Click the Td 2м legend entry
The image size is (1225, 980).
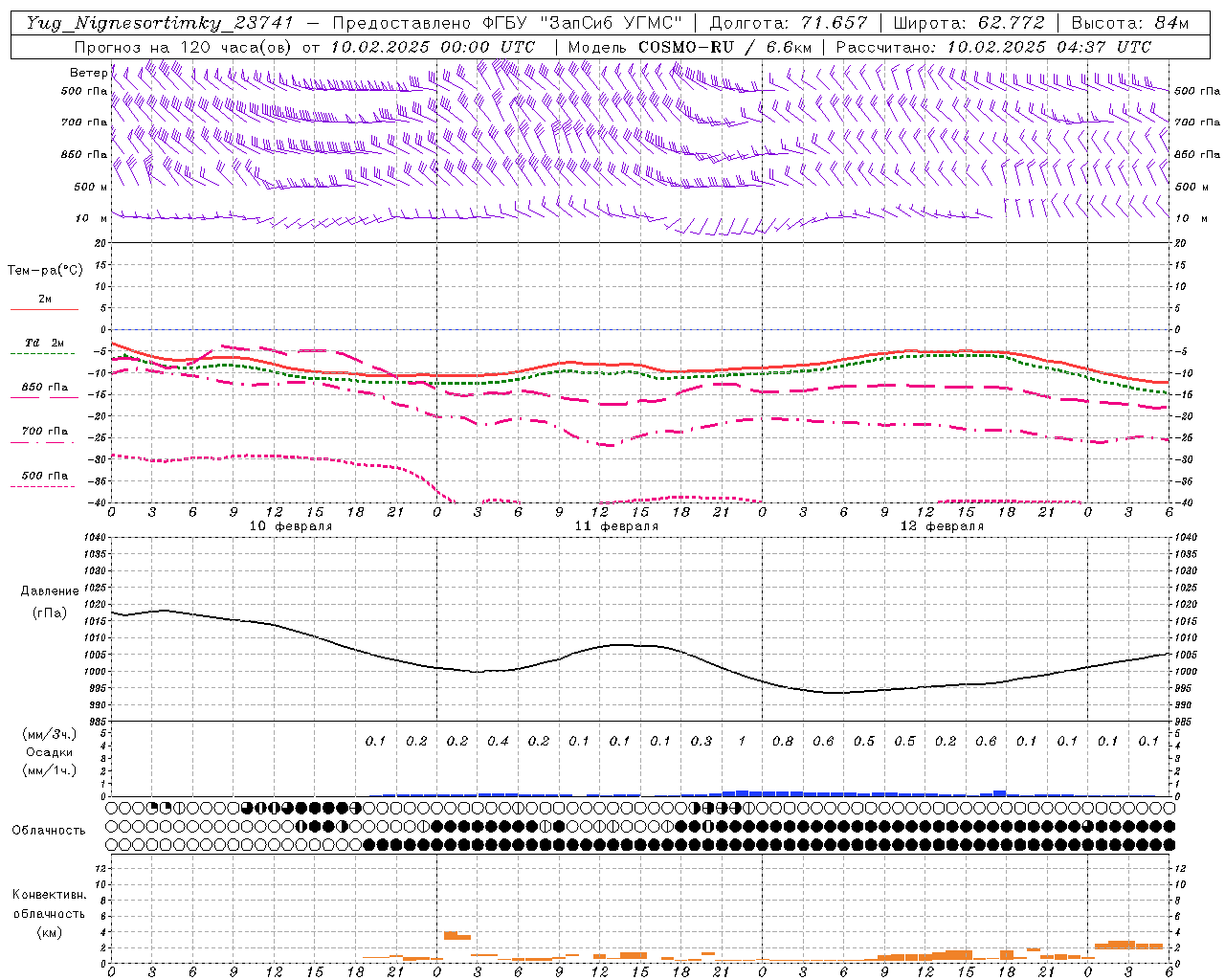click(45, 343)
